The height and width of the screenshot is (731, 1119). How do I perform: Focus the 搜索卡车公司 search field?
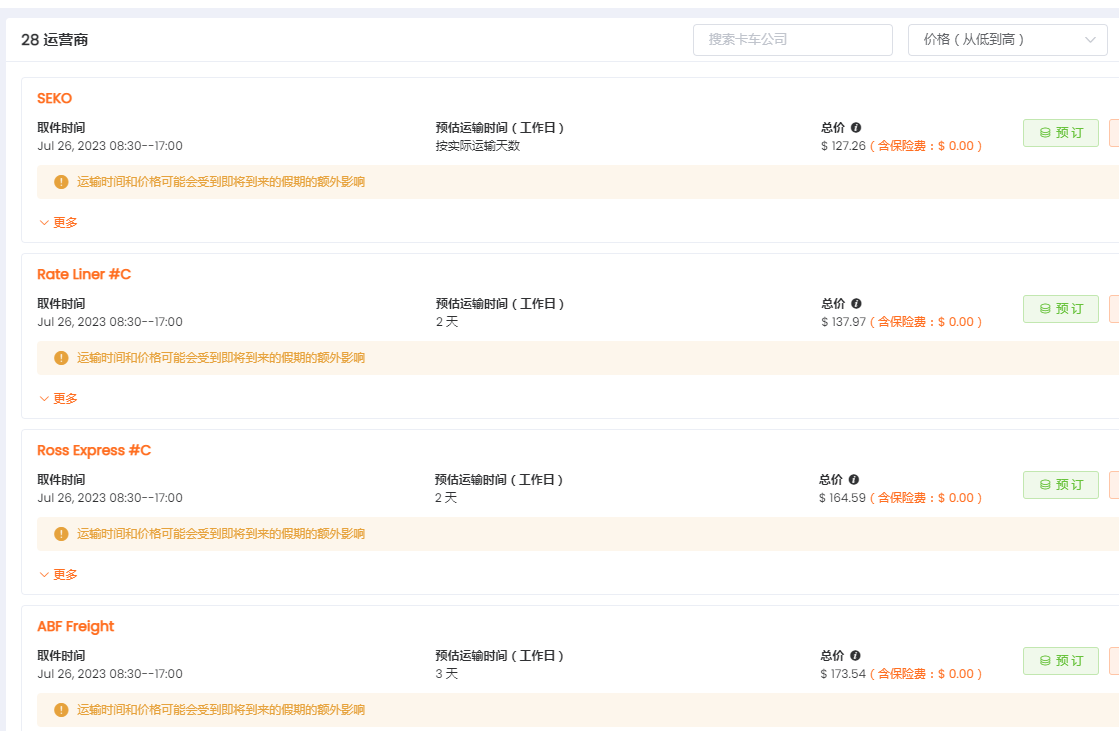[x=792, y=40]
